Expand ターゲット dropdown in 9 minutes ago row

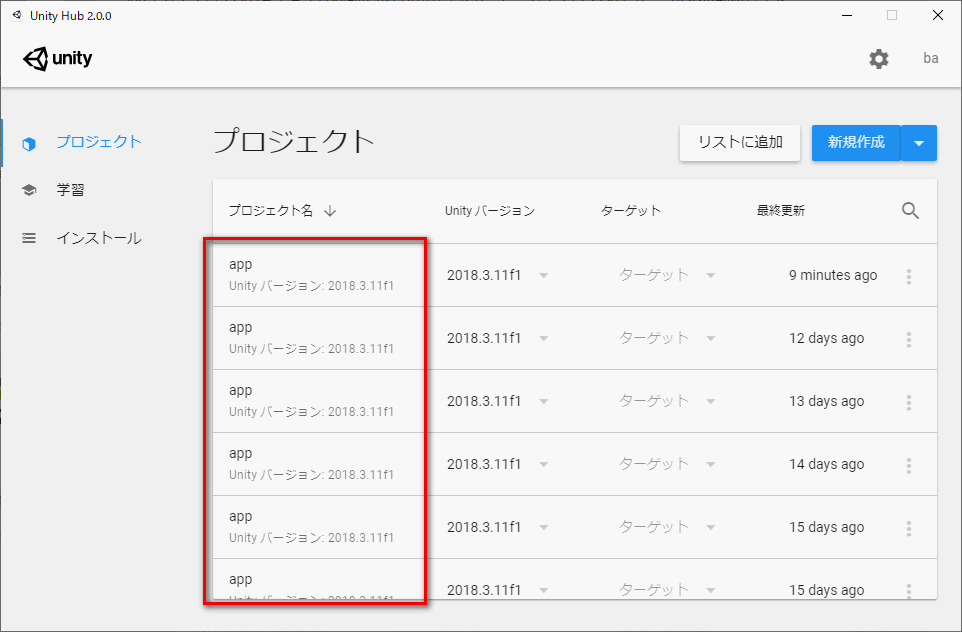pyautogui.click(x=710, y=276)
